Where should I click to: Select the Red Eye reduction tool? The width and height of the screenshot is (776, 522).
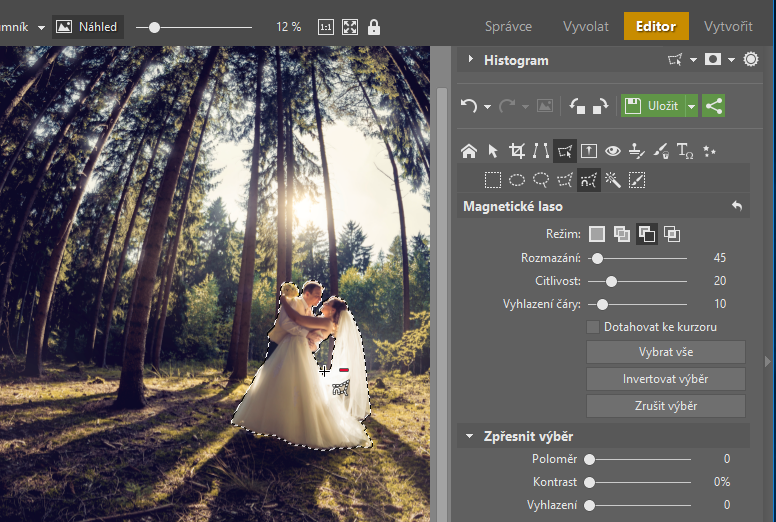(613, 151)
